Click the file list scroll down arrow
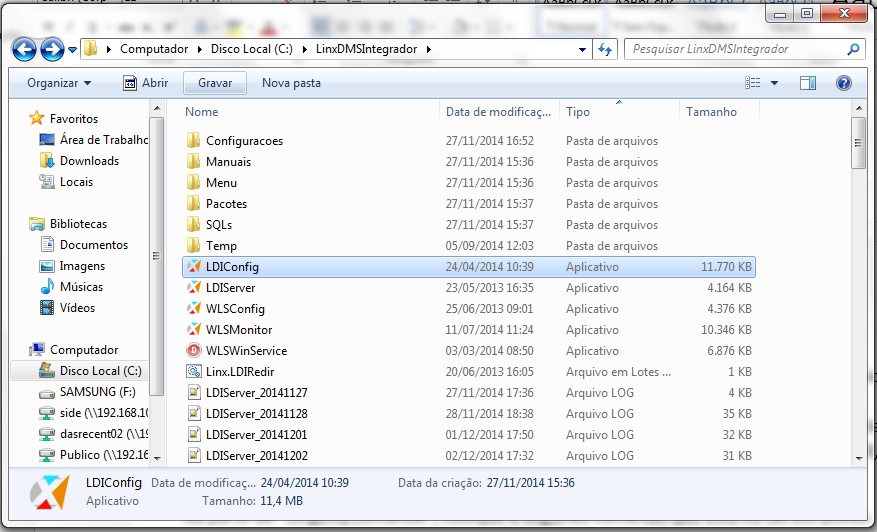The width and height of the screenshot is (877, 532). coord(859,459)
